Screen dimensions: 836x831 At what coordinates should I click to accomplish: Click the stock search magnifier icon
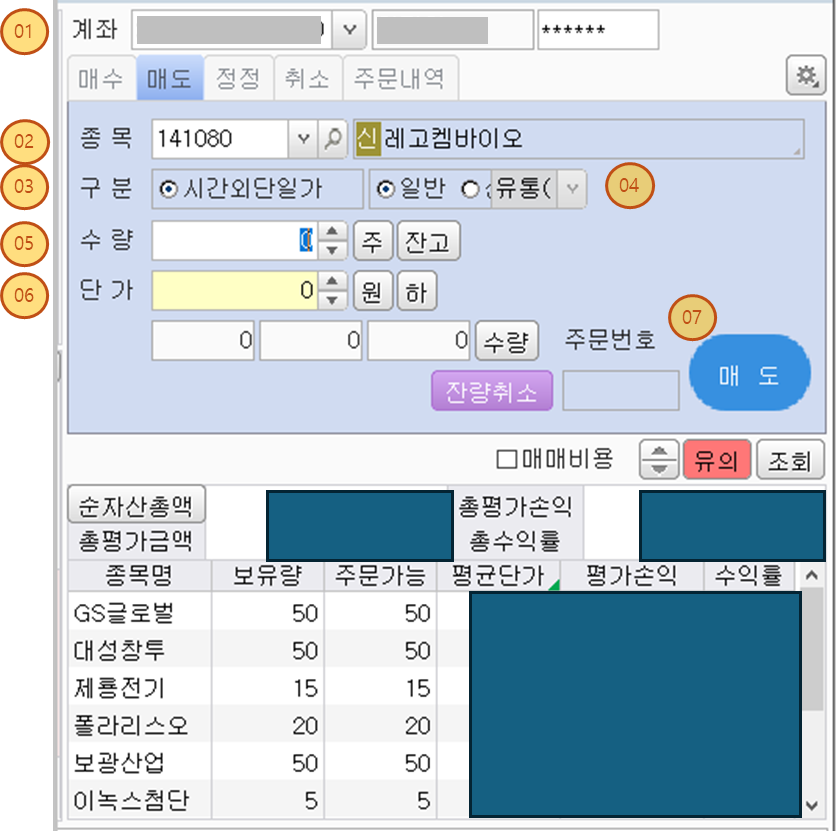coord(333,139)
